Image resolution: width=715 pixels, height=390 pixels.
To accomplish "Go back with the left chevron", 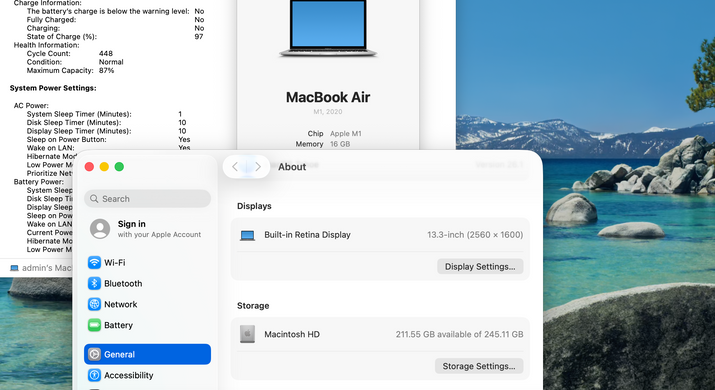I will coord(235,167).
